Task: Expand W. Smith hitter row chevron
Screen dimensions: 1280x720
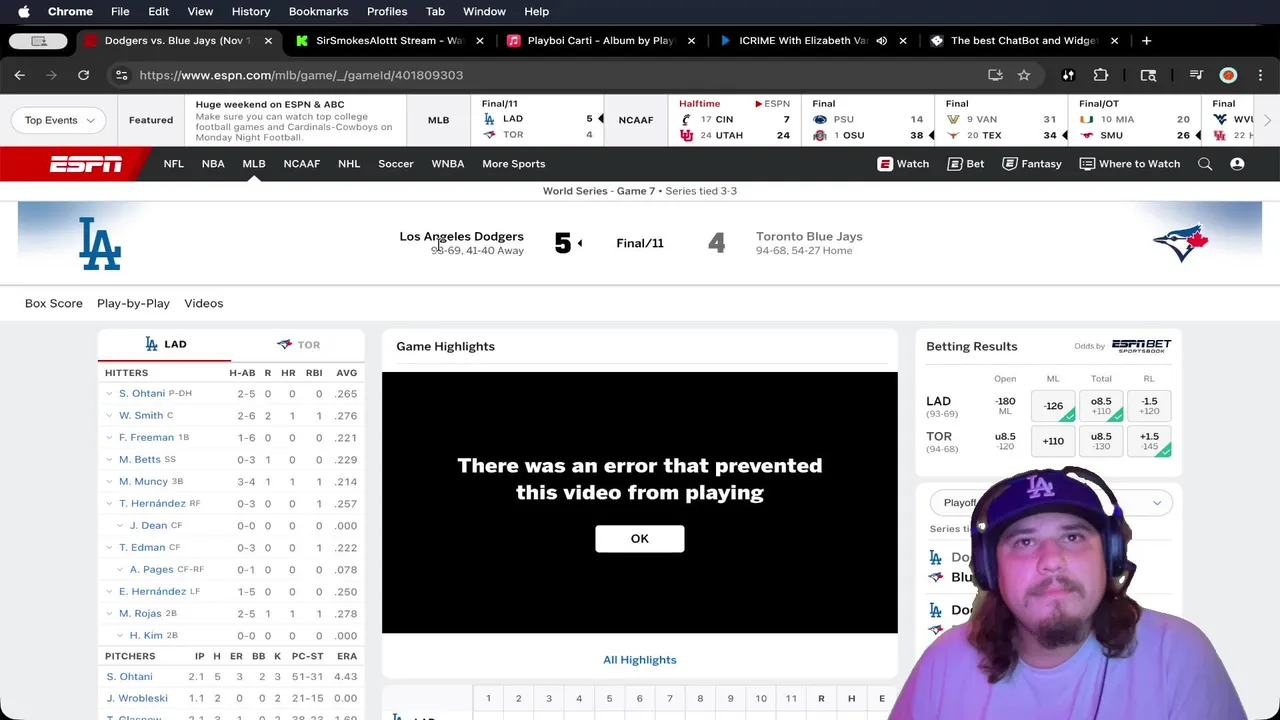Action: click(109, 415)
